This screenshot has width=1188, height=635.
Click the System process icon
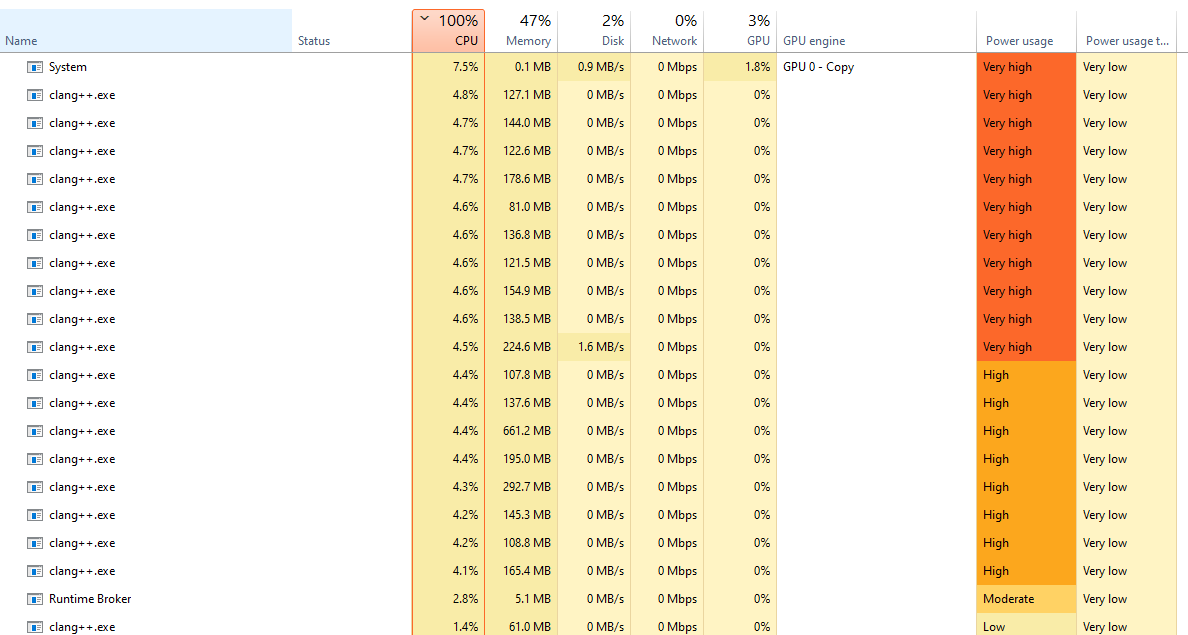click(x=35, y=67)
